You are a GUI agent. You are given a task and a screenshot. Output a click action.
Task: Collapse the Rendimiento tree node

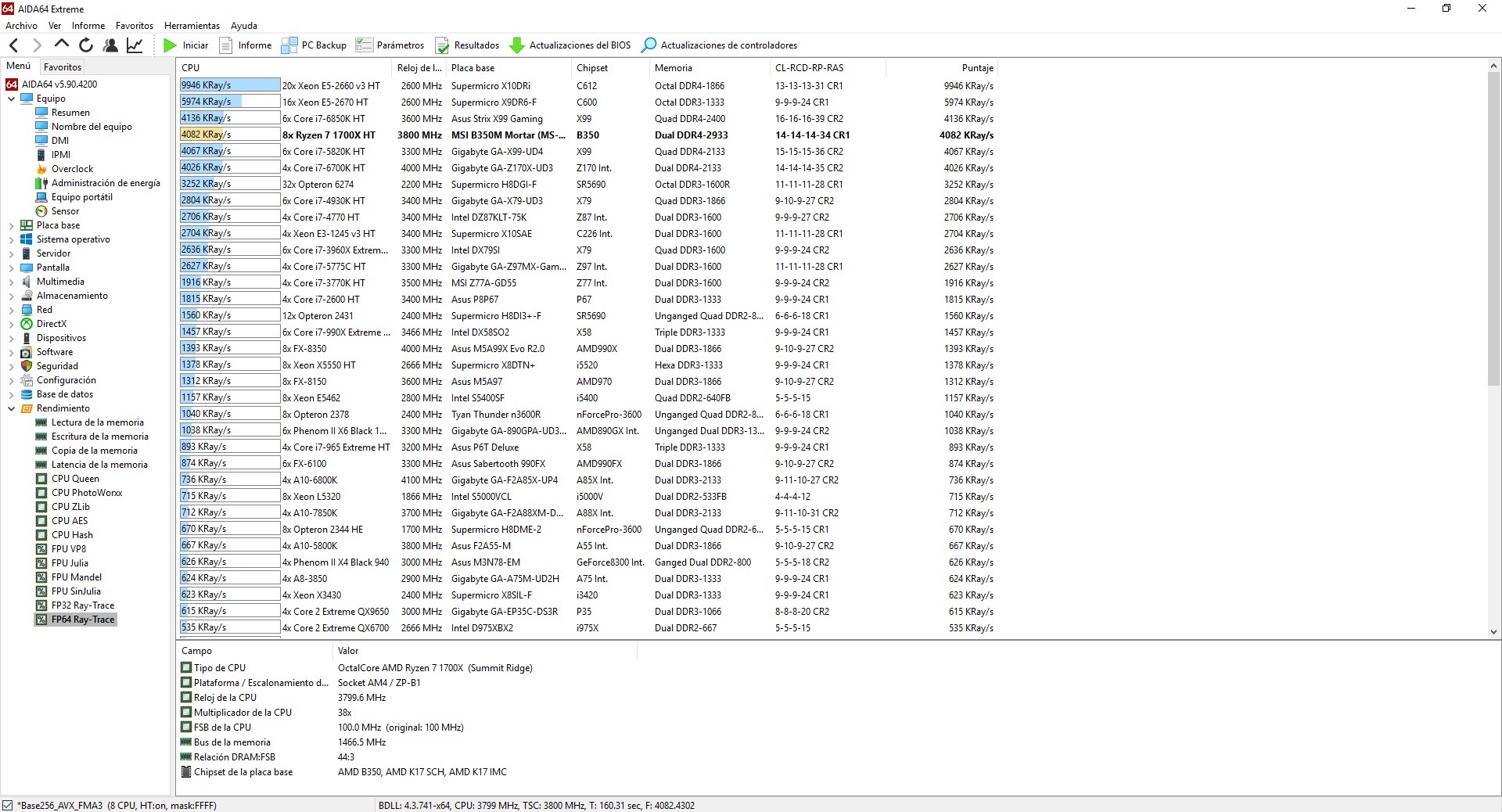coord(11,408)
